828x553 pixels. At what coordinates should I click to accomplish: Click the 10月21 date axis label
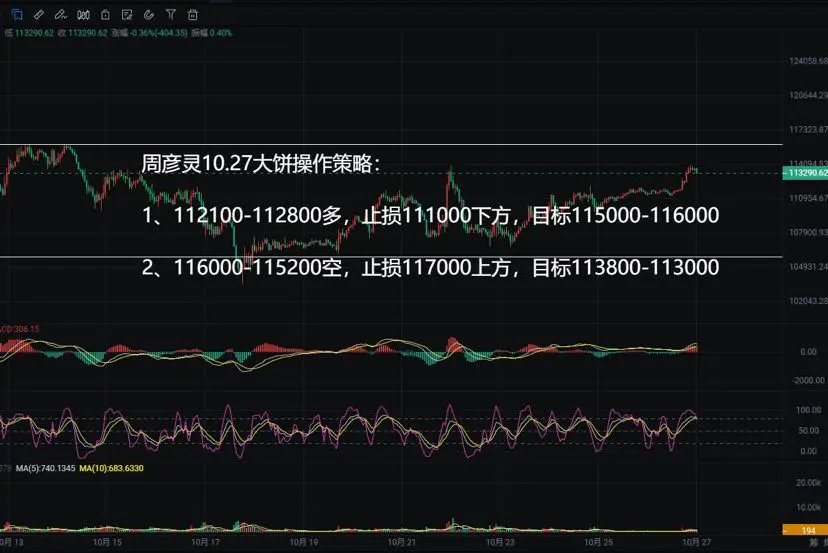pos(402,542)
